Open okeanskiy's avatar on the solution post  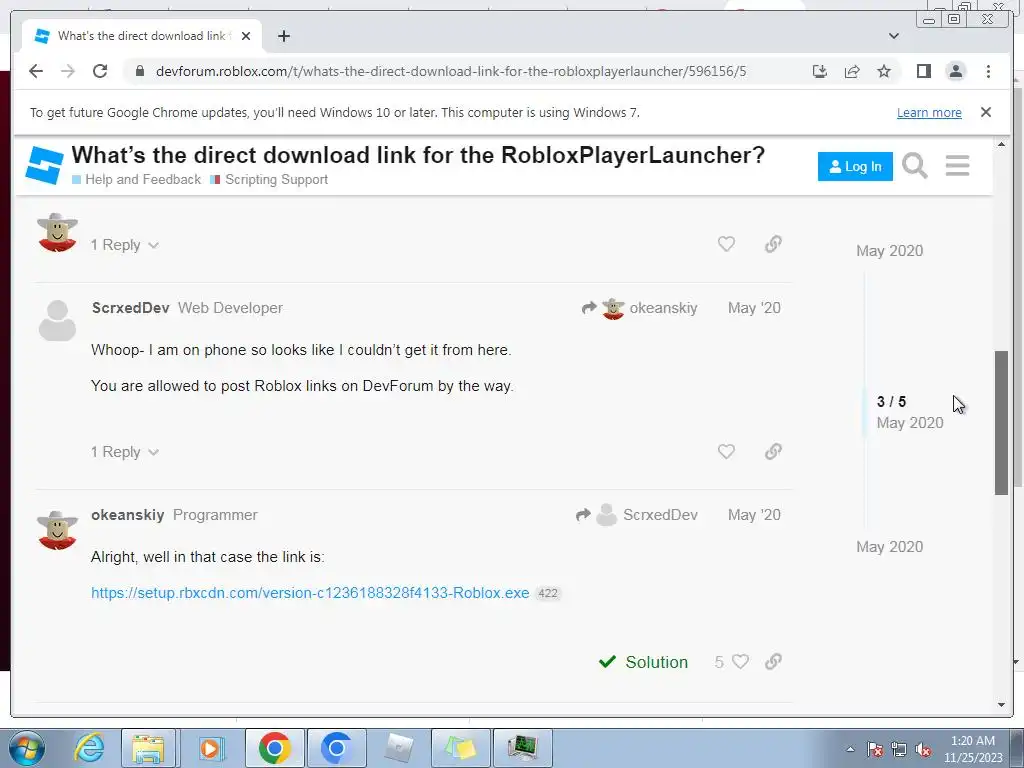[x=57, y=530]
